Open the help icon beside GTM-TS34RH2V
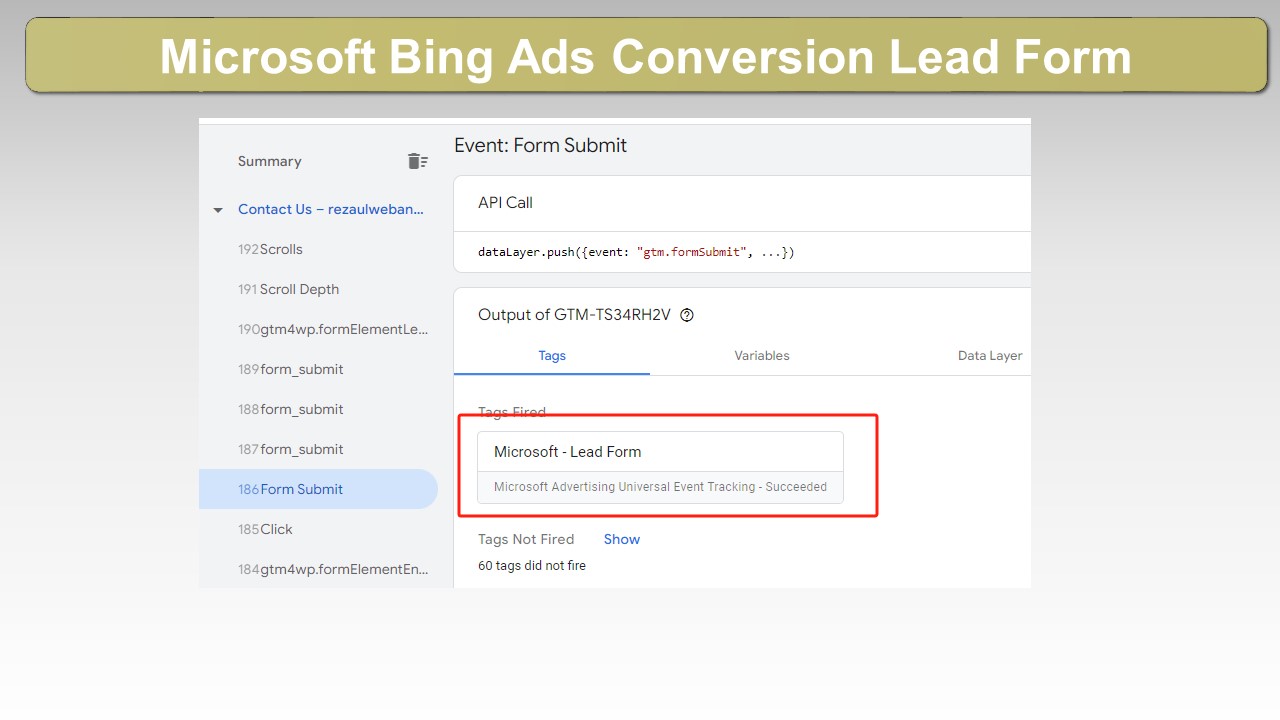Screen dimensions: 1280x720 (x=687, y=315)
